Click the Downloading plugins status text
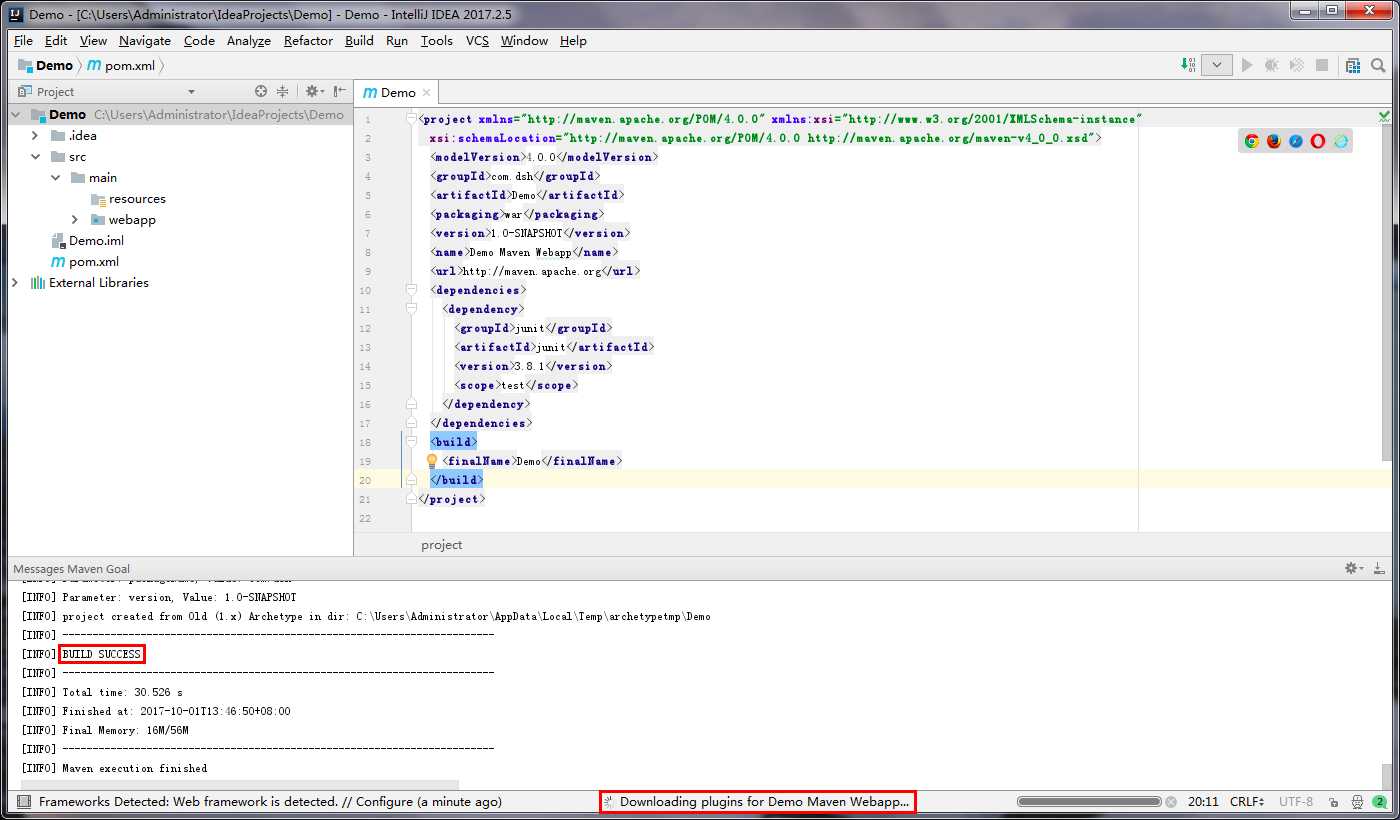This screenshot has width=1400, height=820. pos(765,801)
